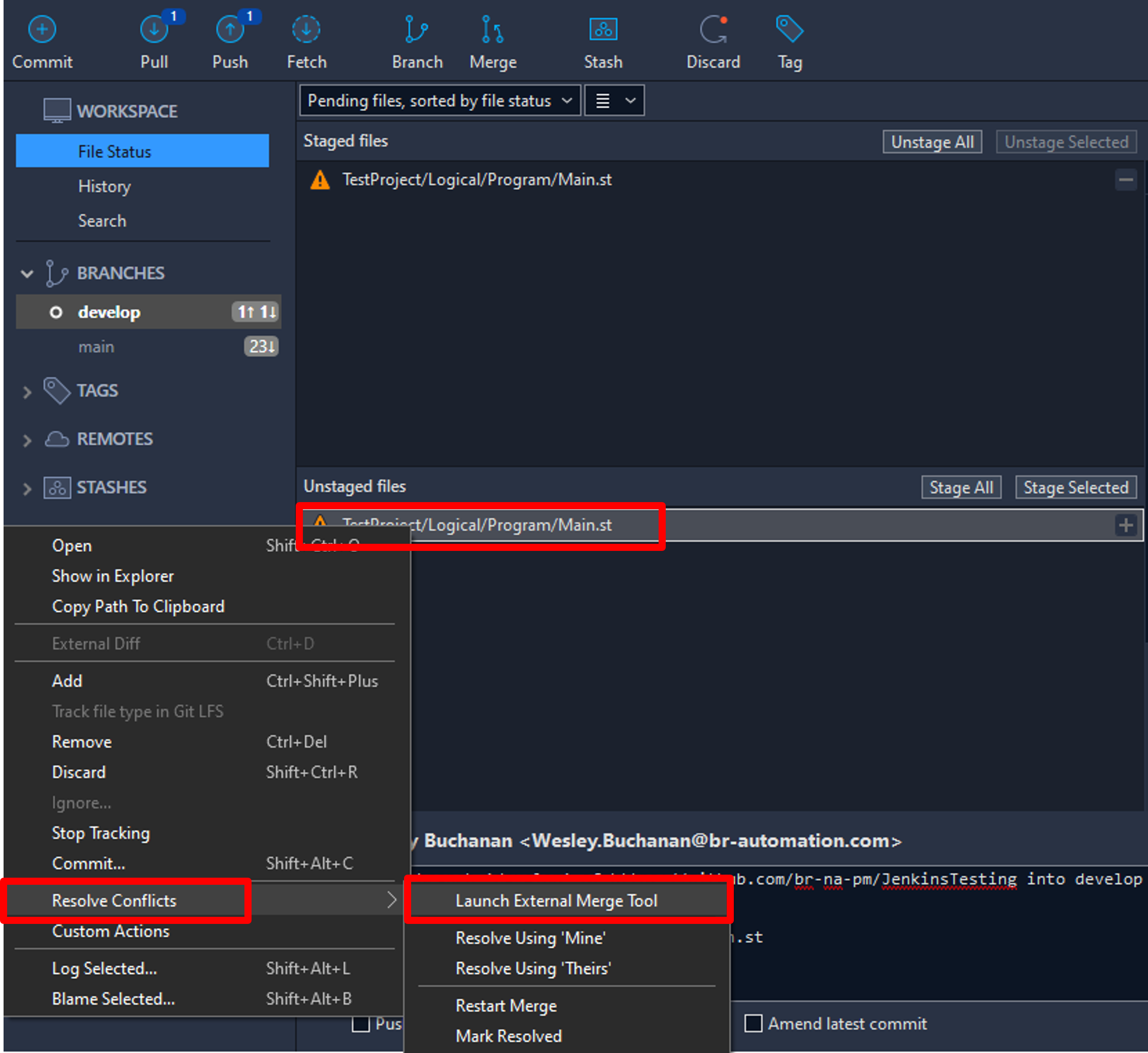This screenshot has height=1053, width=1148.
Task: Expand the Stashes section
Action: (27, 489)
